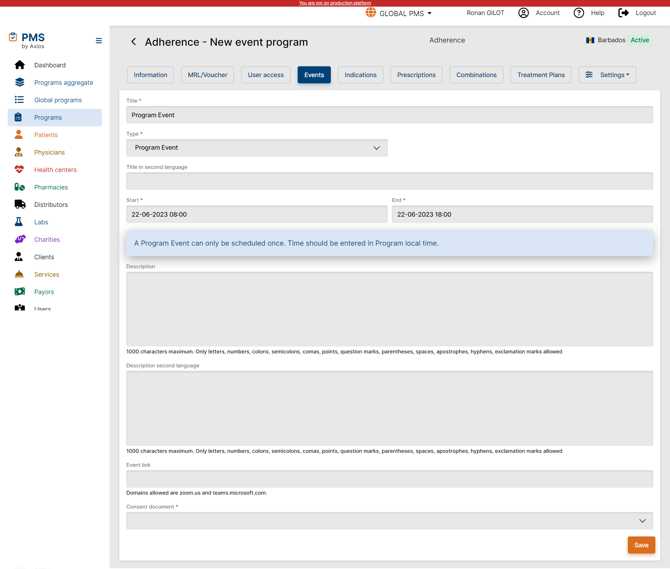Switch to the Prescriptions tab
The image size is (670, 569).
click(x=416, y=75)
